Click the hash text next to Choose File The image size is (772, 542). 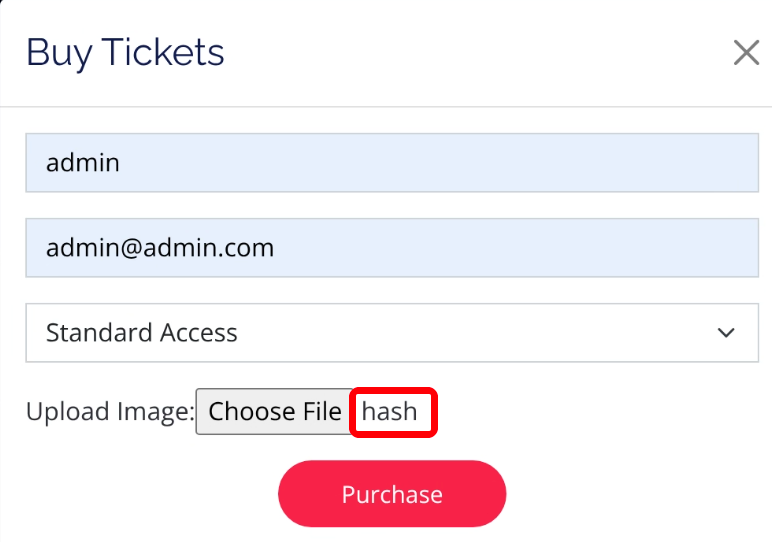click(390, 412)
